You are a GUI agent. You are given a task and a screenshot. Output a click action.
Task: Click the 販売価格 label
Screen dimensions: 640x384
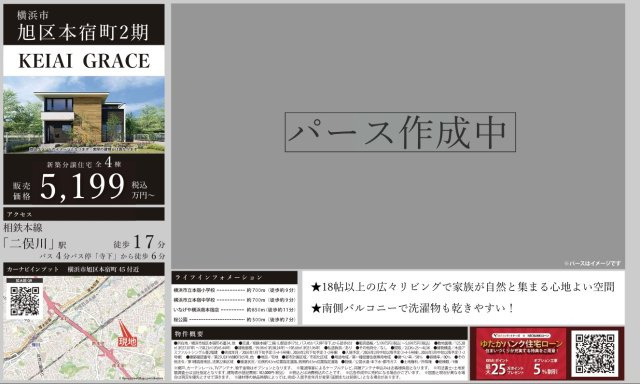point(22,191)
